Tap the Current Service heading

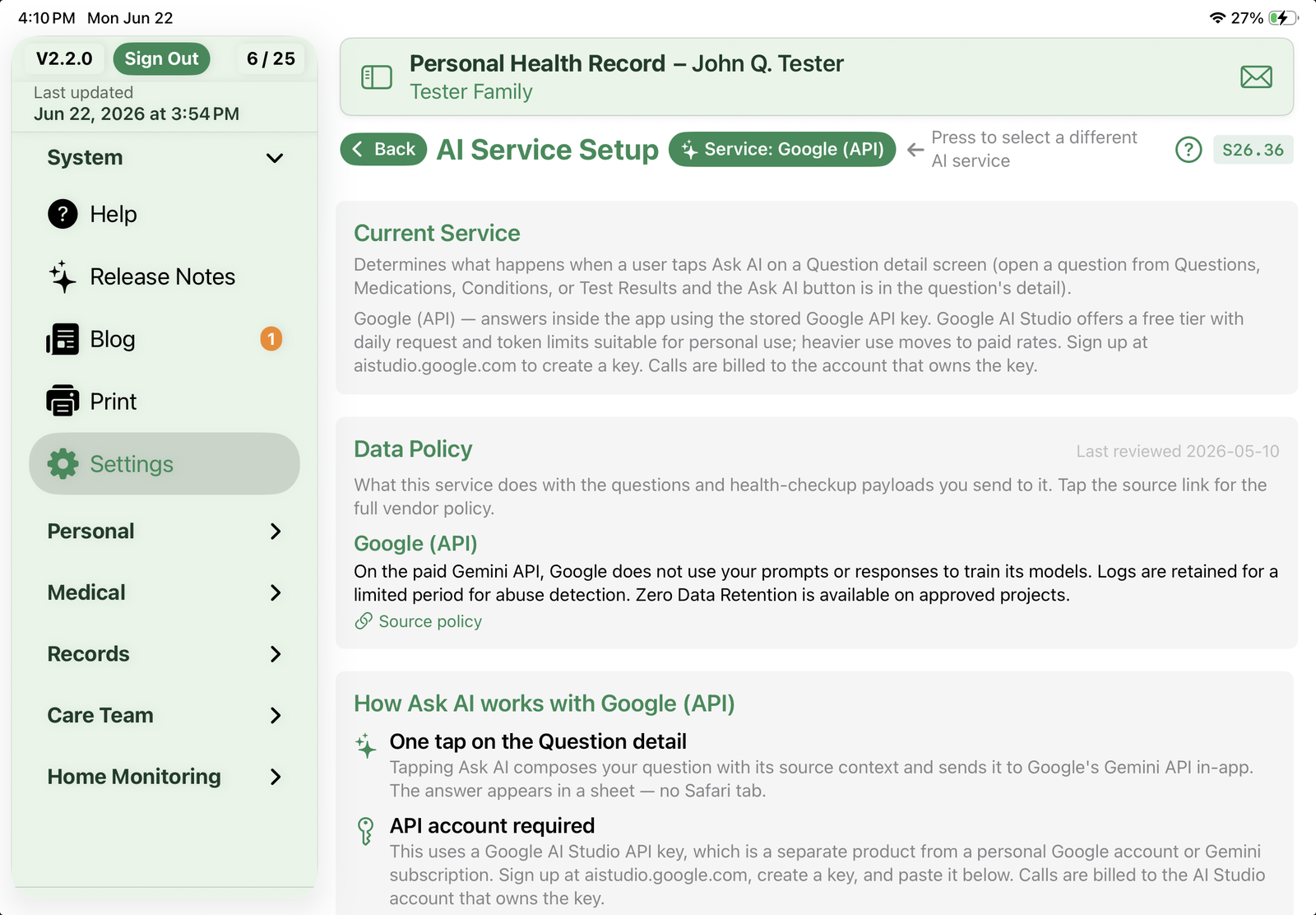pos(437,233)
